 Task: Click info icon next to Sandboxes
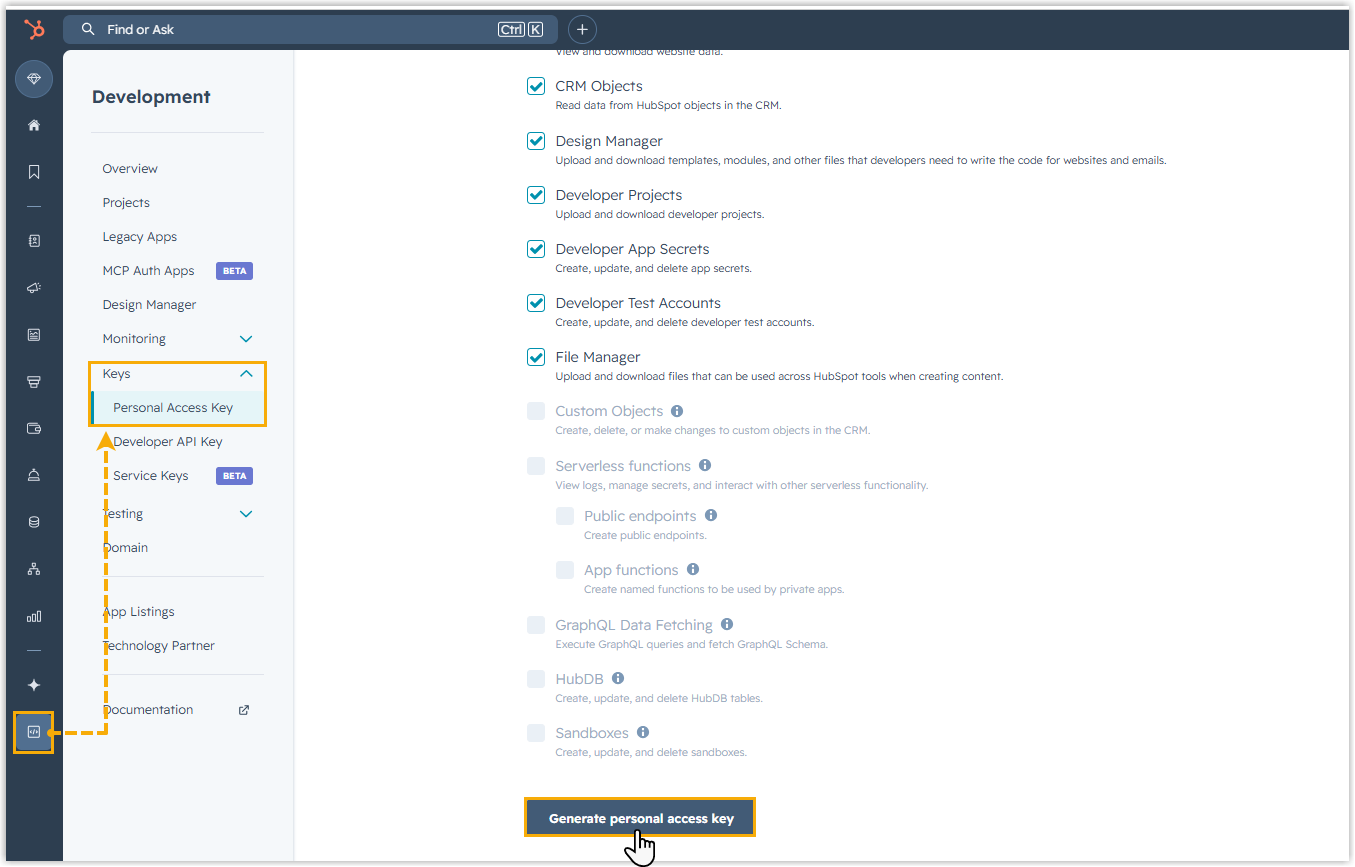click(x=643, y=733)
